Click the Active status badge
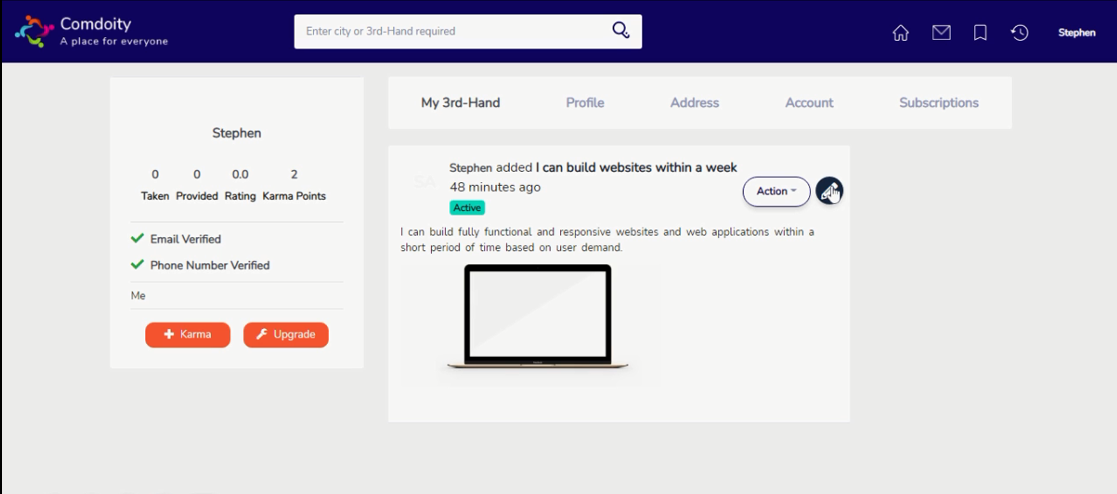Viewport: 1117px width, 494px height. point(467,207)
